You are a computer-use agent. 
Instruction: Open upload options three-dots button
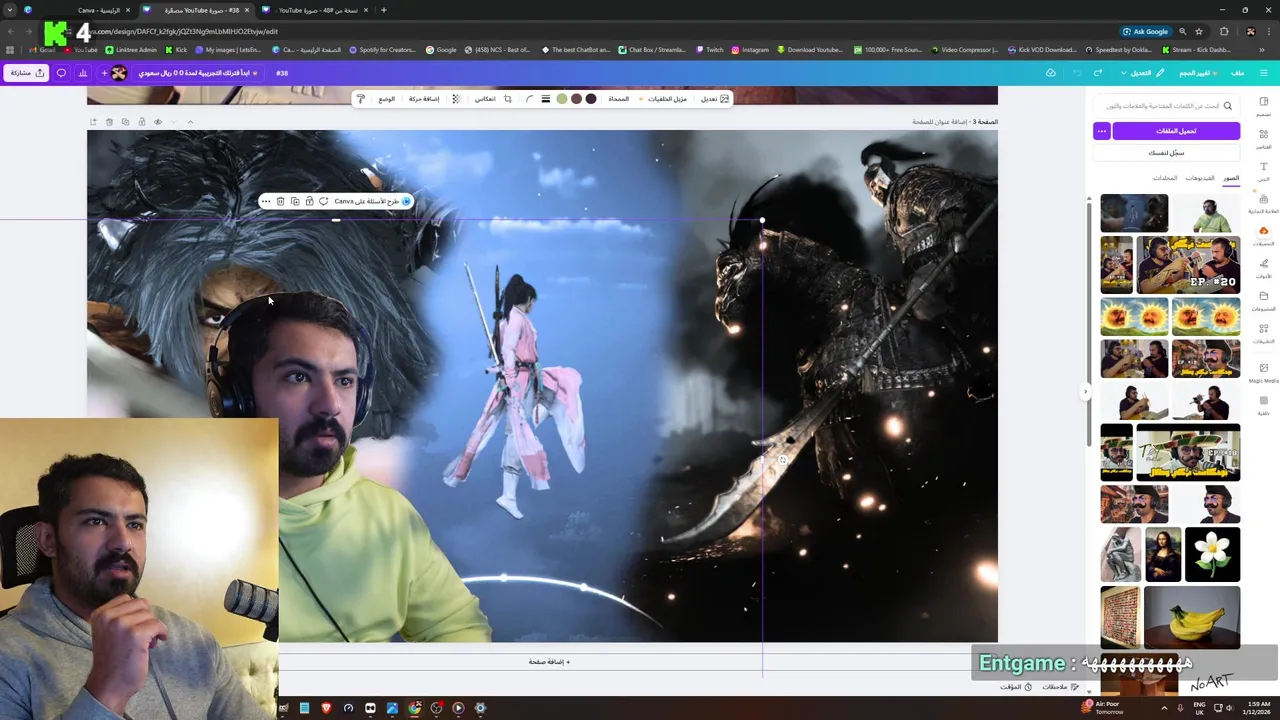click(x=1101, y=131)
